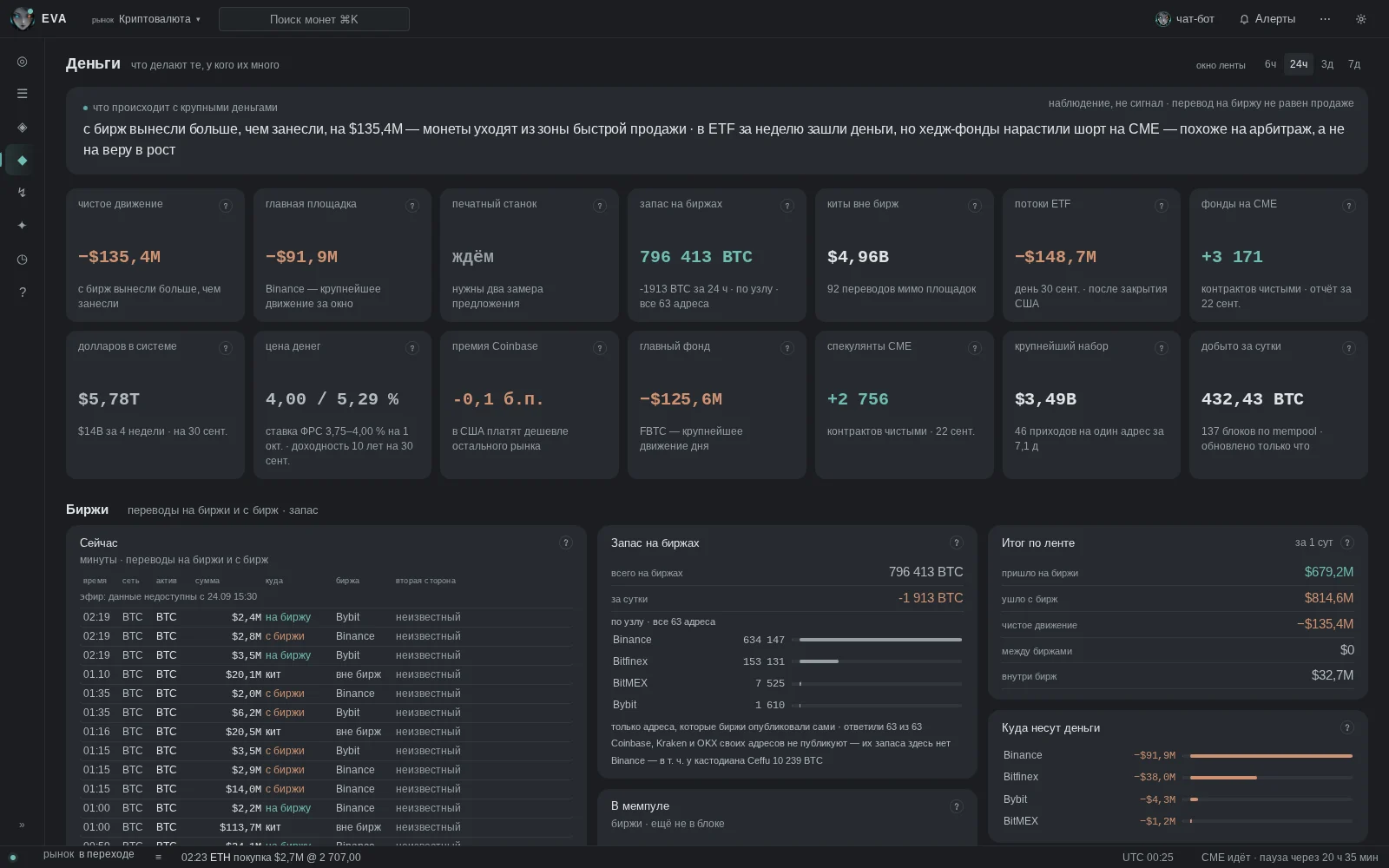This screenshot has width=1389, height=868.
Task: Click the help icon on чистое движение card
Action: pos(226,206)
